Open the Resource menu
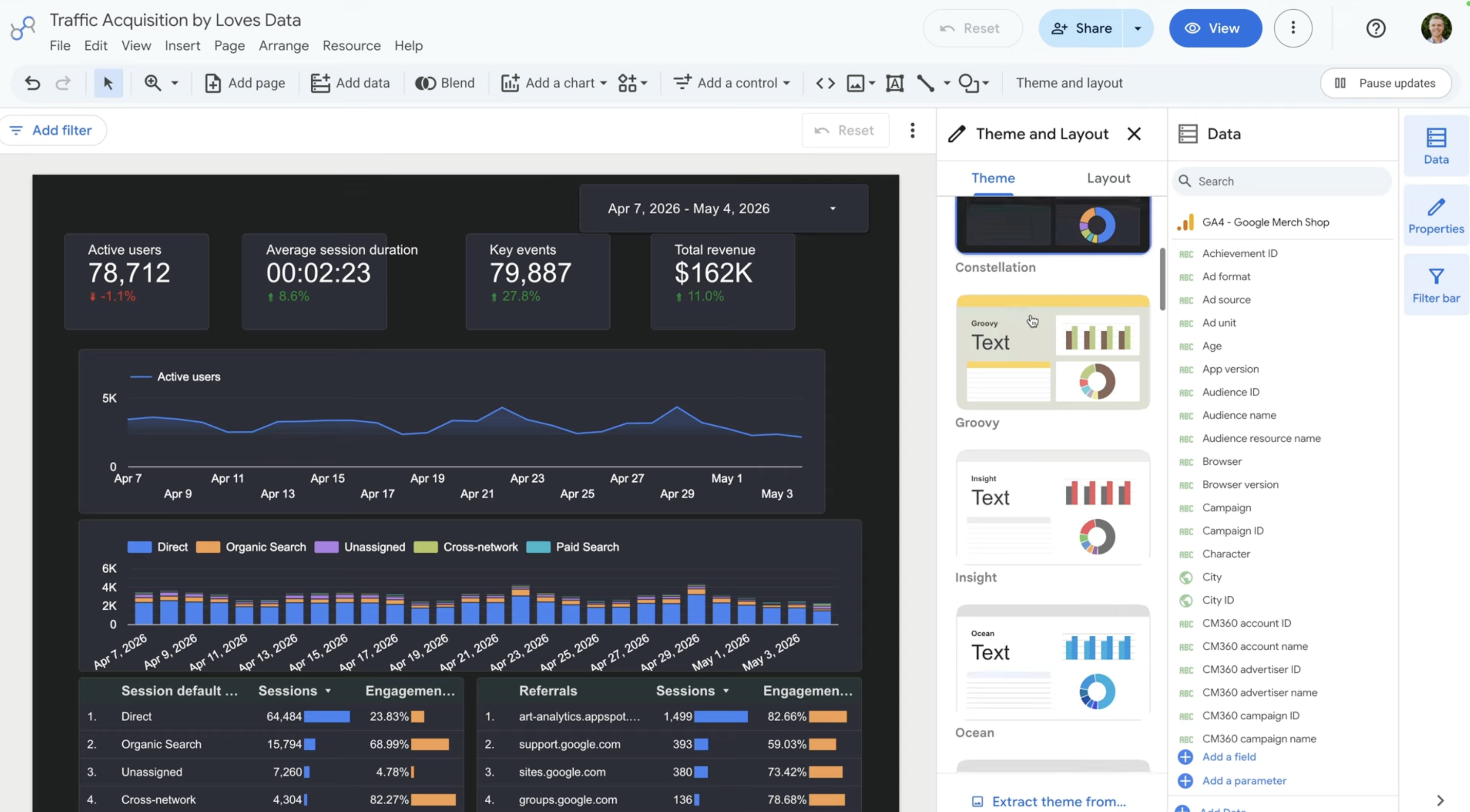1470x812 pixels. point(351,46)
